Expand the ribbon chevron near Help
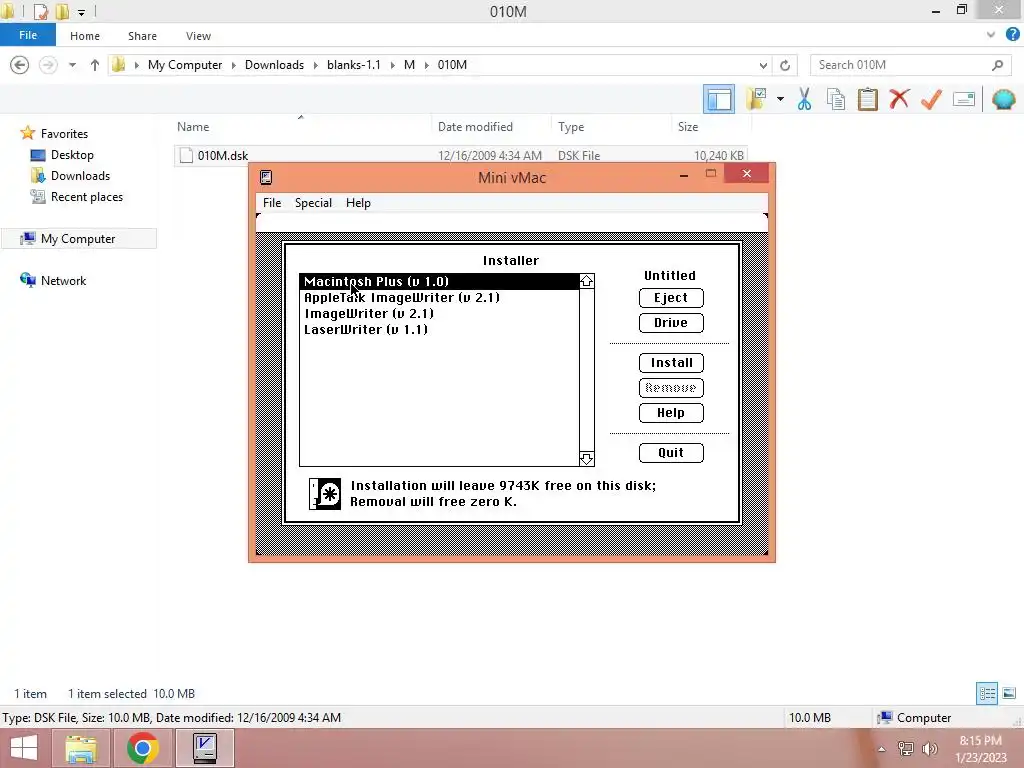1024x768 pixels. click(991, 35)
